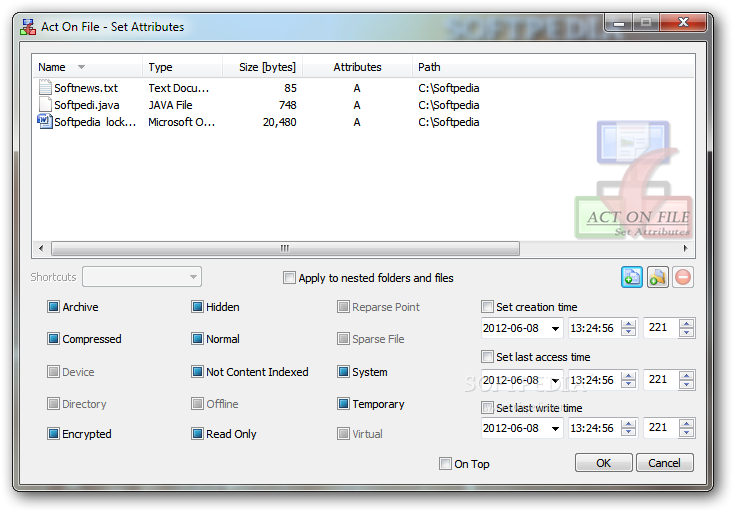The height and width of the screenshot is (512, 734).
Task: Select the Softpedi.java row
Action: (x=363, y=105)
